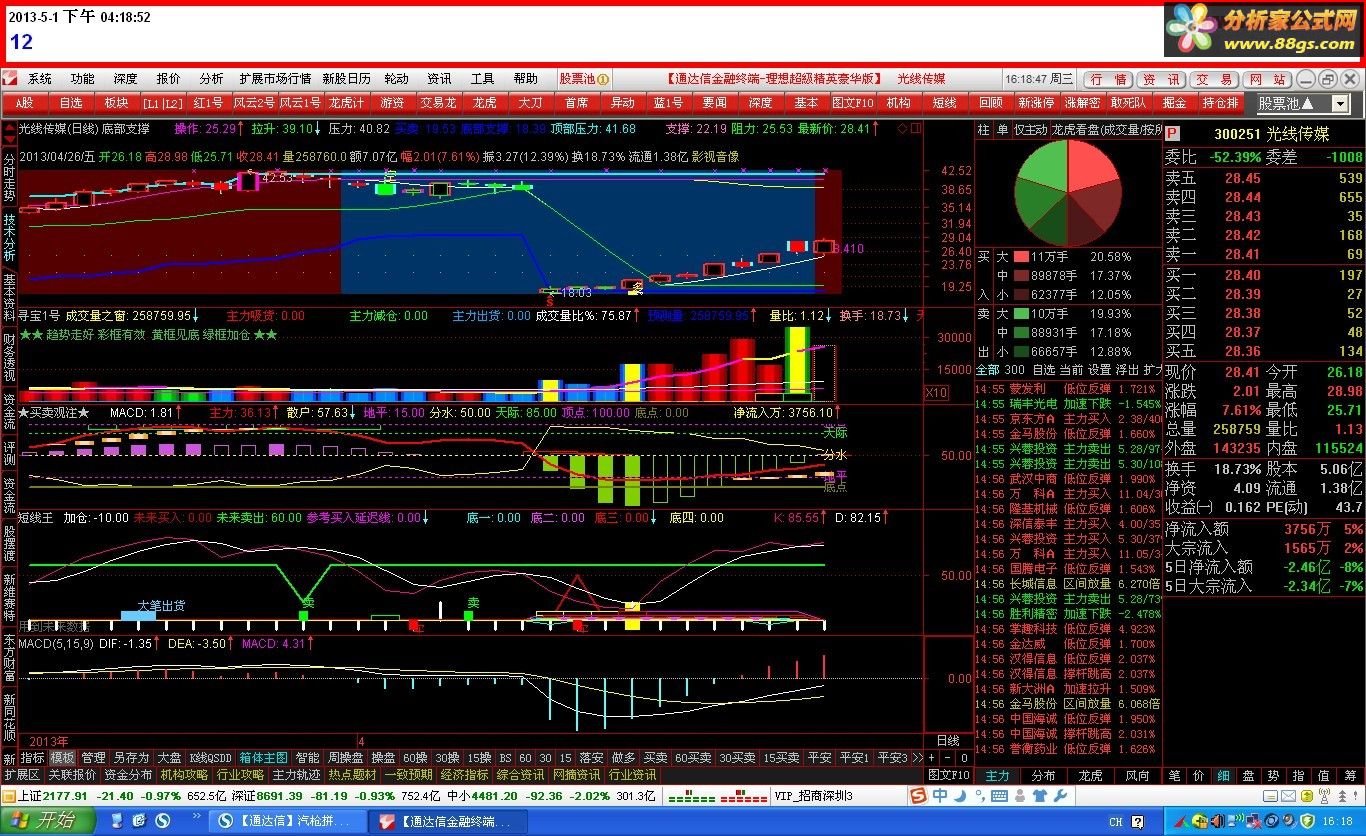Click the 涨解密 toolbar button
The width and height of the screenshot is (1366, 836).
(x=1083, y=102)
